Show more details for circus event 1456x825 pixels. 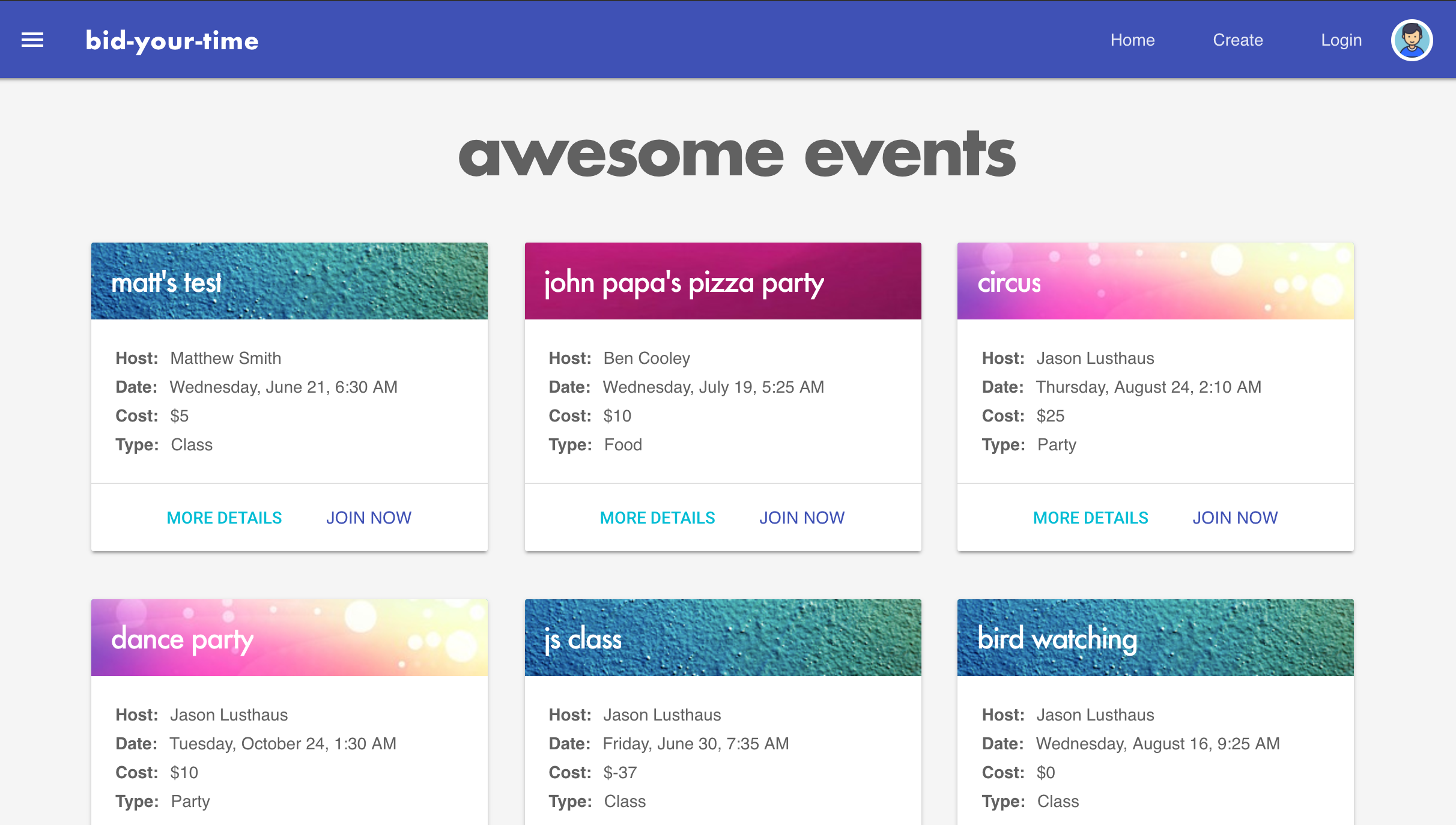coord(1090,518)
